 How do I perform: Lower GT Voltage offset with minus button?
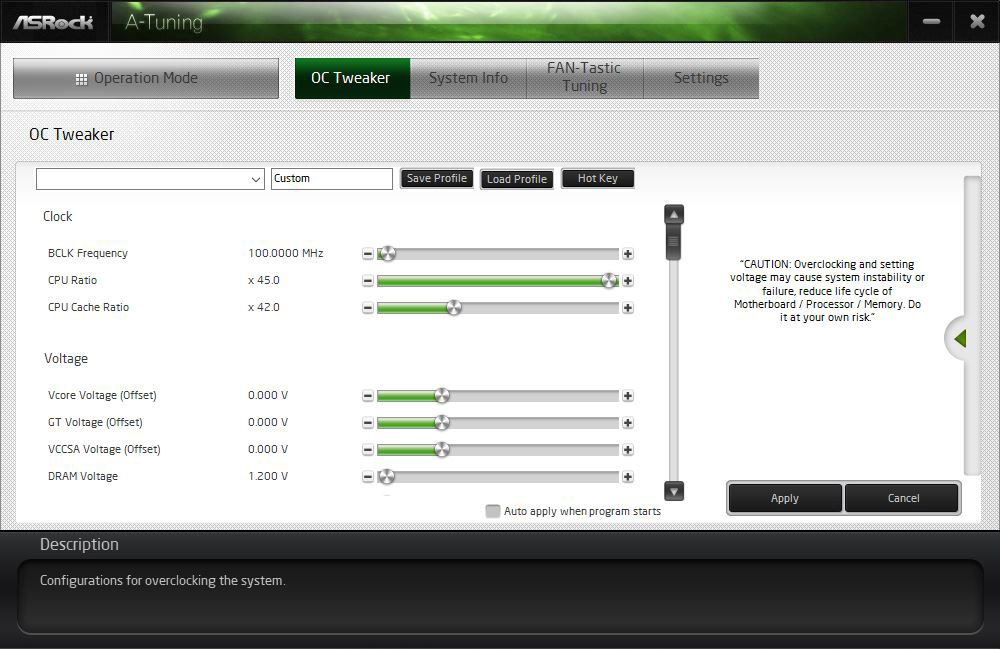tap(367, 423)
